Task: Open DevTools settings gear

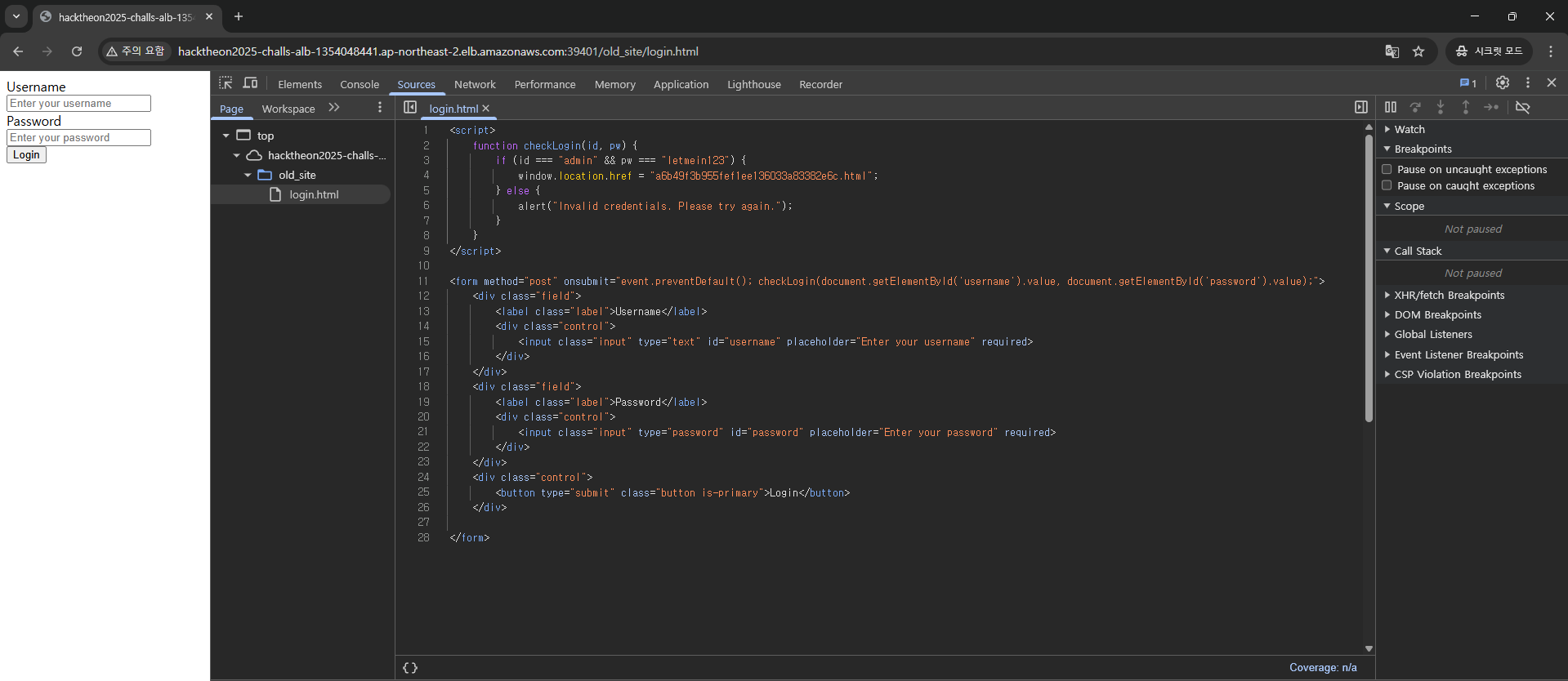Action: click(1502, 82)
